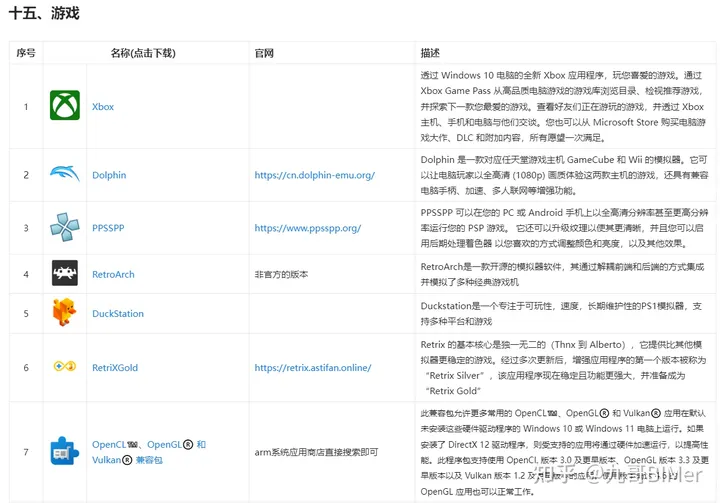Open the Xbox download link
Image resolution: width=720 pixels, height=503 pixels.
[103, 107]
